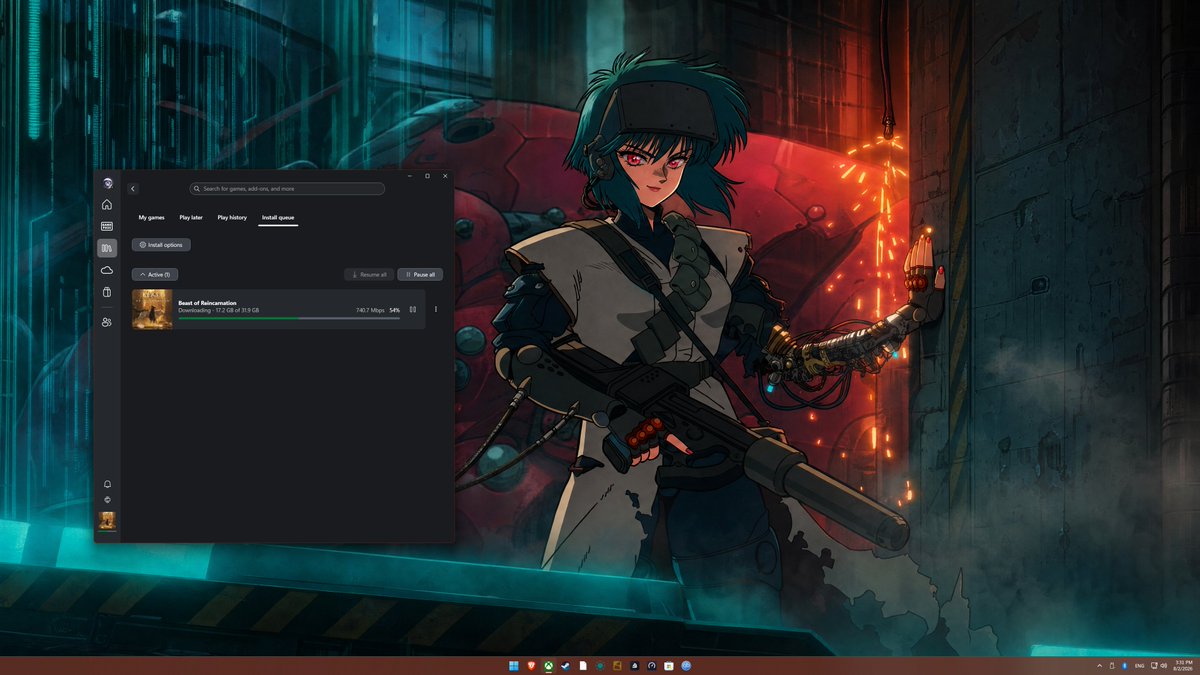Click the Beast of Reincarnation title

[207, 303]
